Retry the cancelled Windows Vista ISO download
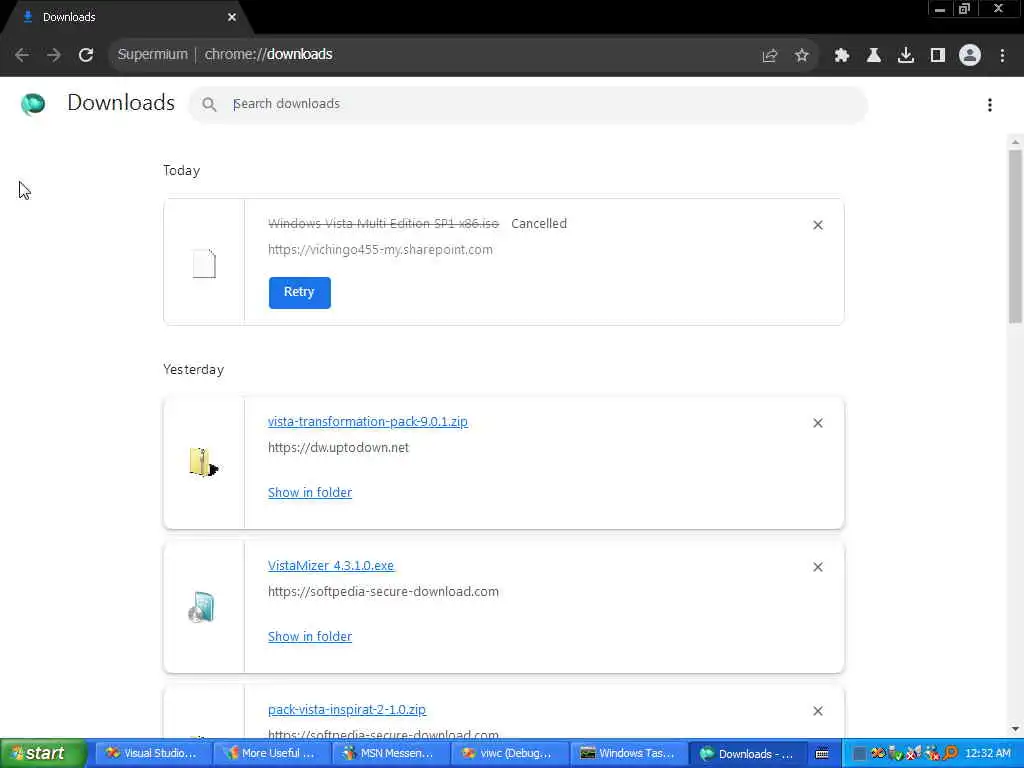This screenshot has height=768, width=1024. [x=300, y=293]
